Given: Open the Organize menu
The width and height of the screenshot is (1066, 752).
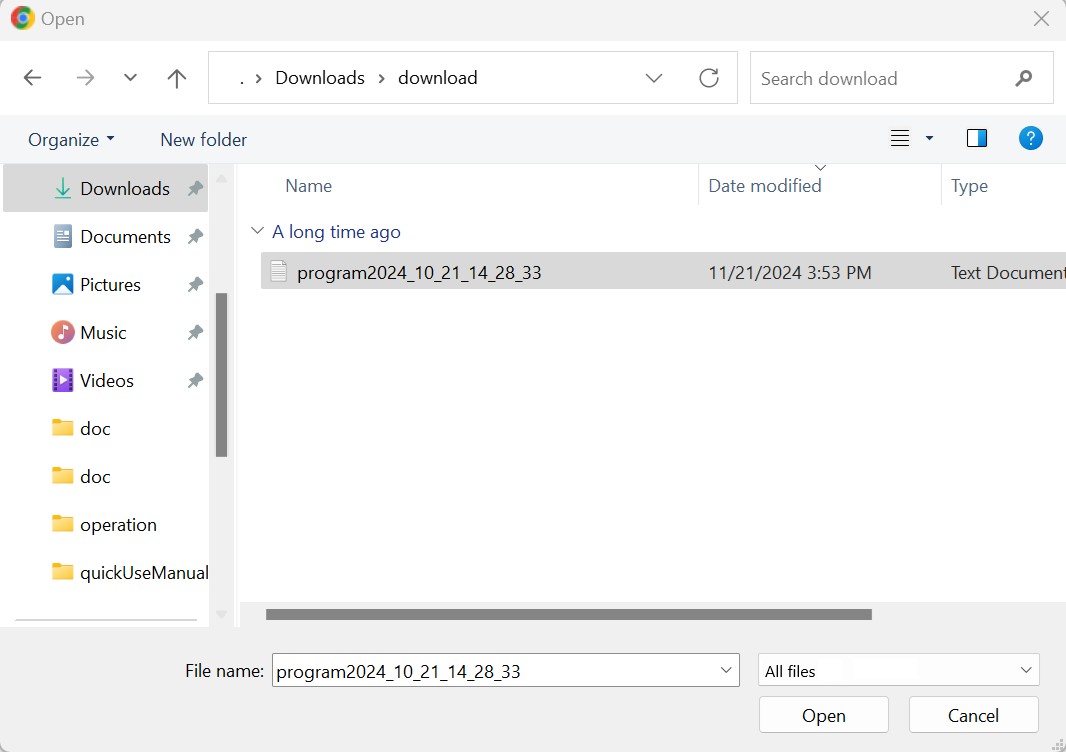Looking at the screenshot, I should 71,139.
